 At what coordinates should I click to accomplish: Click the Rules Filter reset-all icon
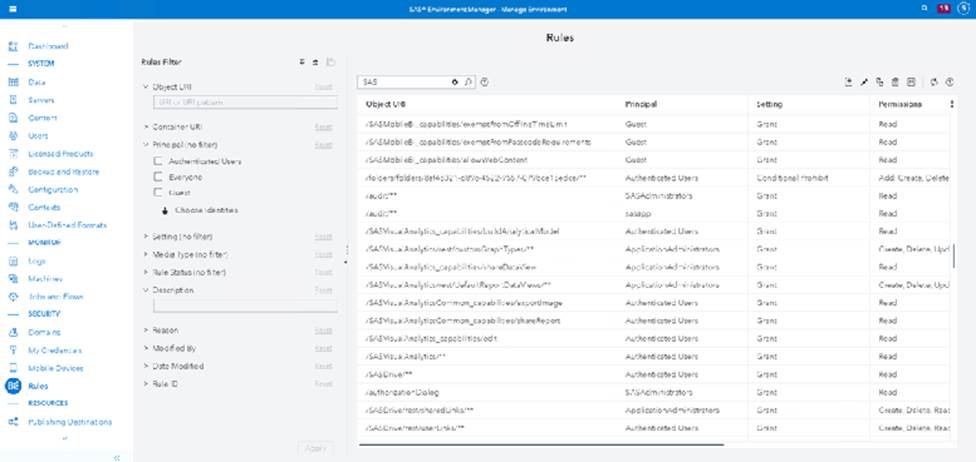pos(331,62)
